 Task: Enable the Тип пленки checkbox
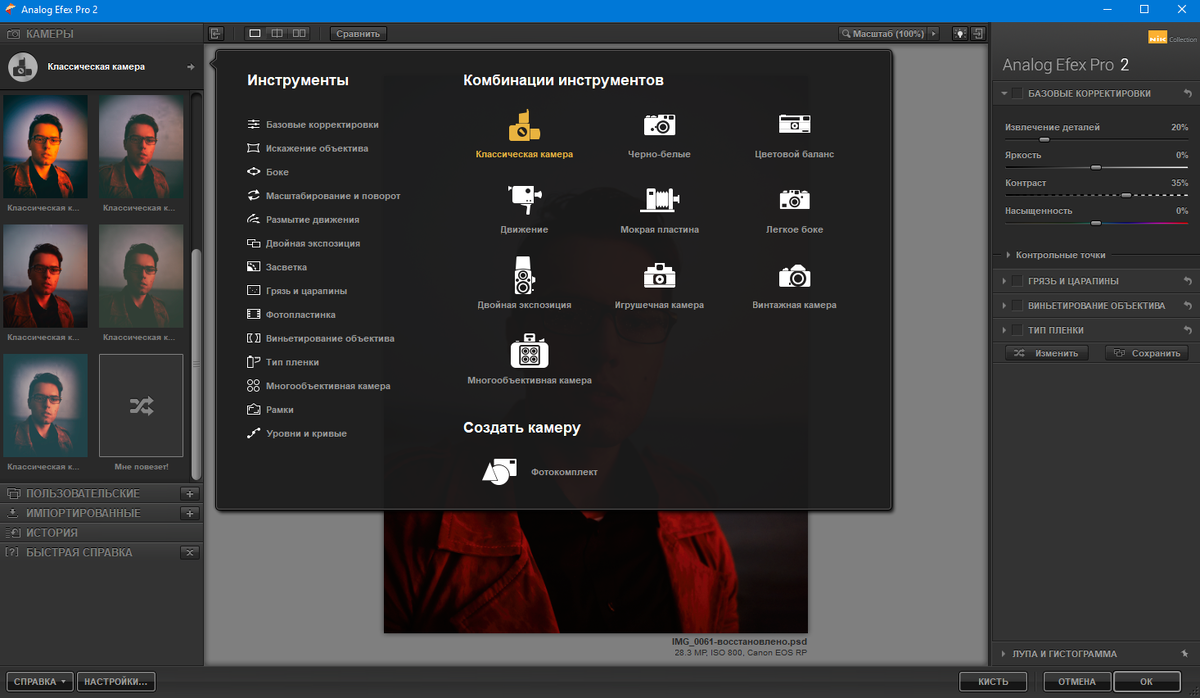(1017, 329)
